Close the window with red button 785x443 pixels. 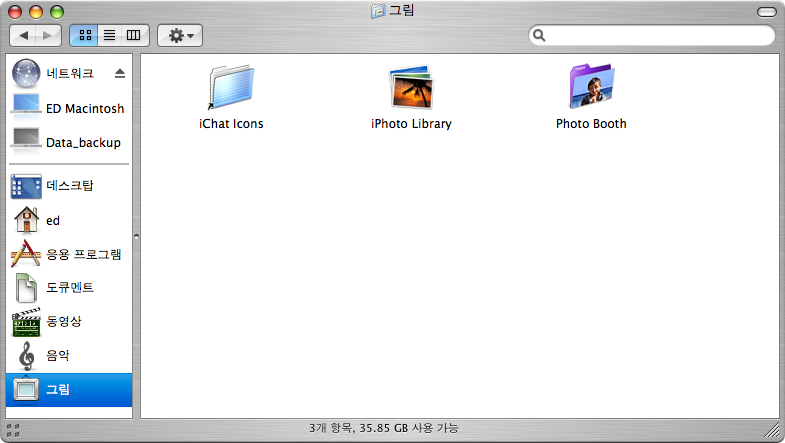pyautogui.click(x=15, y=12)
